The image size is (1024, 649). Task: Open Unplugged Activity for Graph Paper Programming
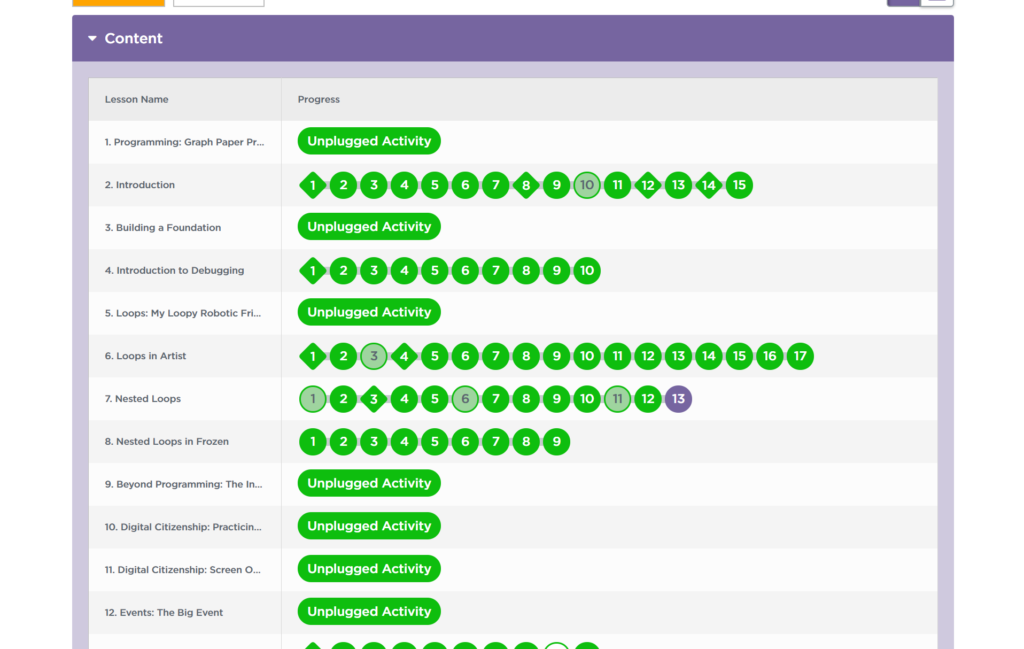point(369,141)
